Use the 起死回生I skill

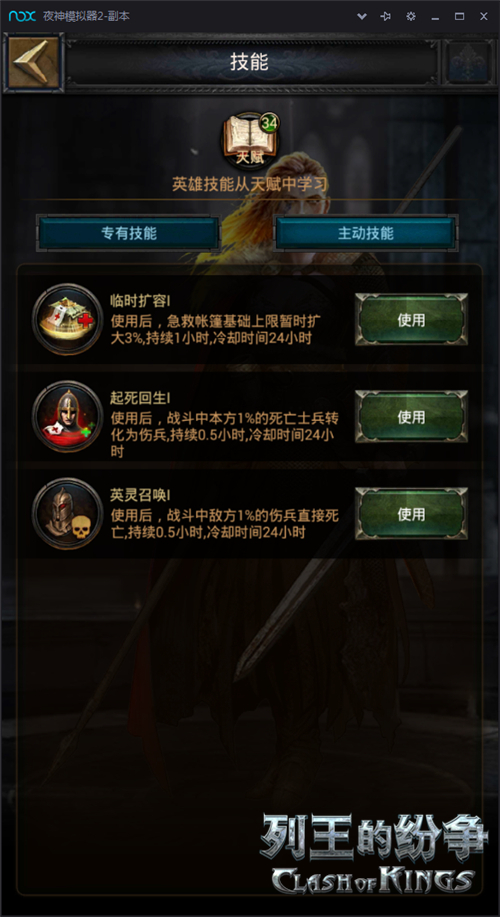411,417
